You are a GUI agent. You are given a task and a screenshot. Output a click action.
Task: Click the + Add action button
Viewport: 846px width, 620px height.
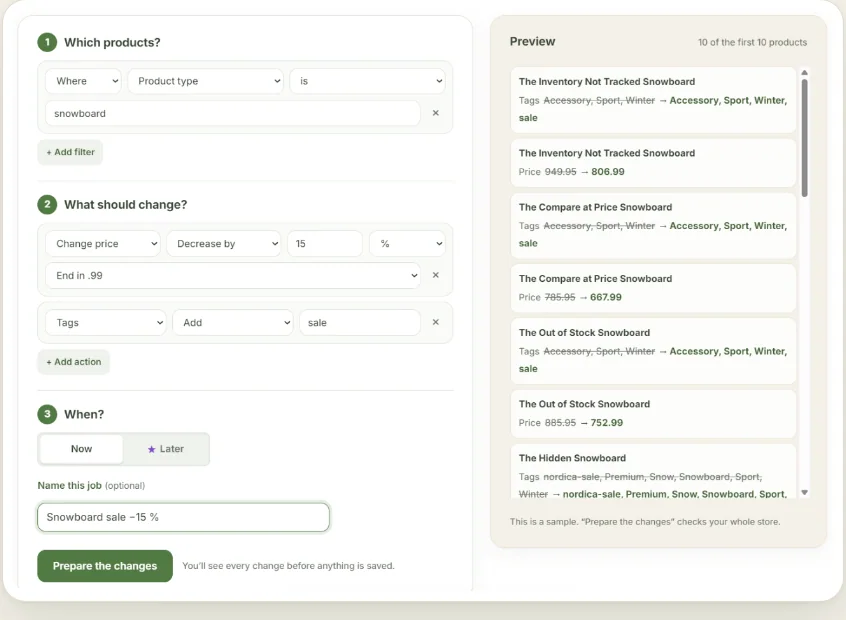(73, 362)
